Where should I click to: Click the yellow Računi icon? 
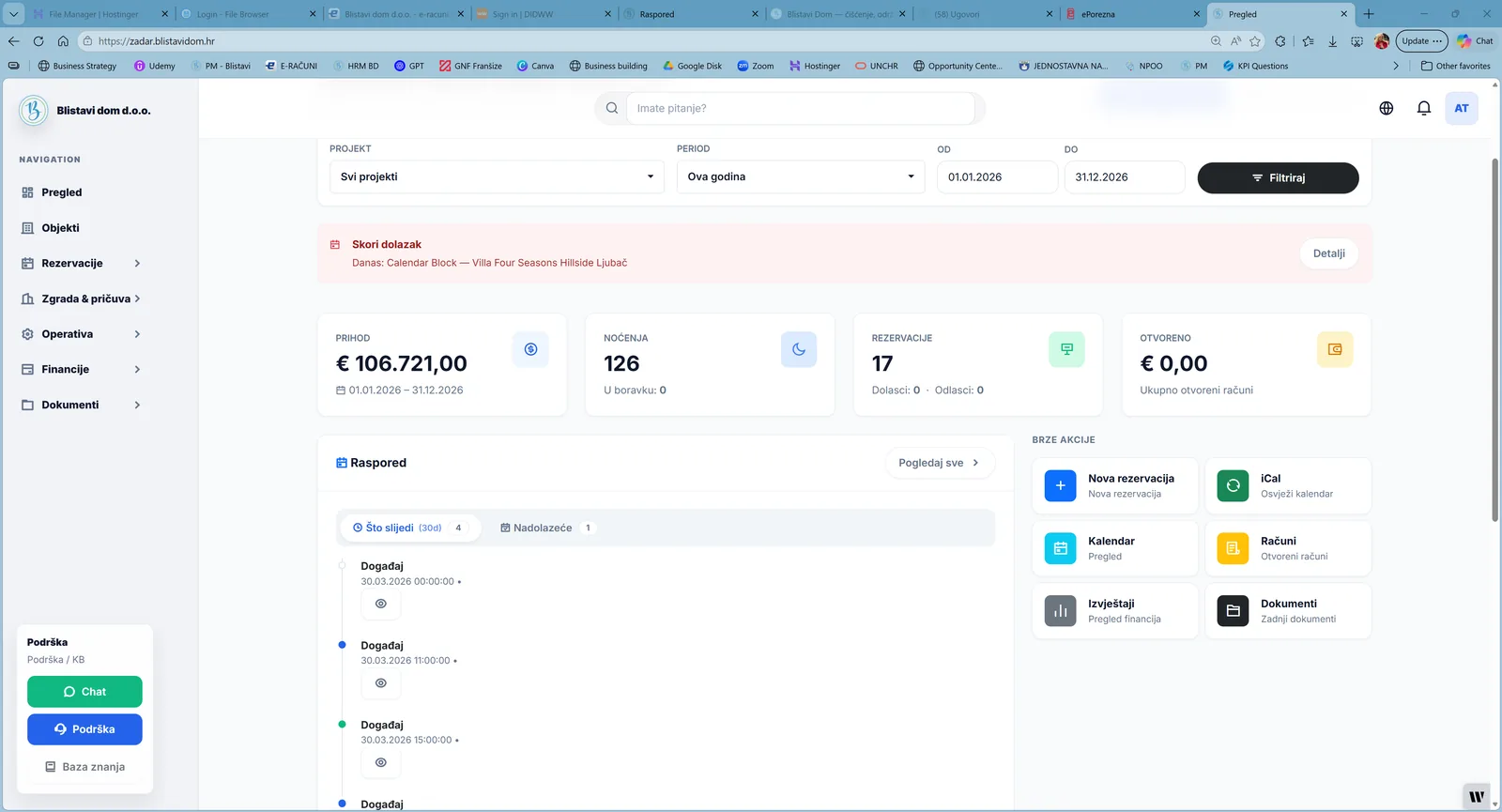click(x=1233, y=548)
